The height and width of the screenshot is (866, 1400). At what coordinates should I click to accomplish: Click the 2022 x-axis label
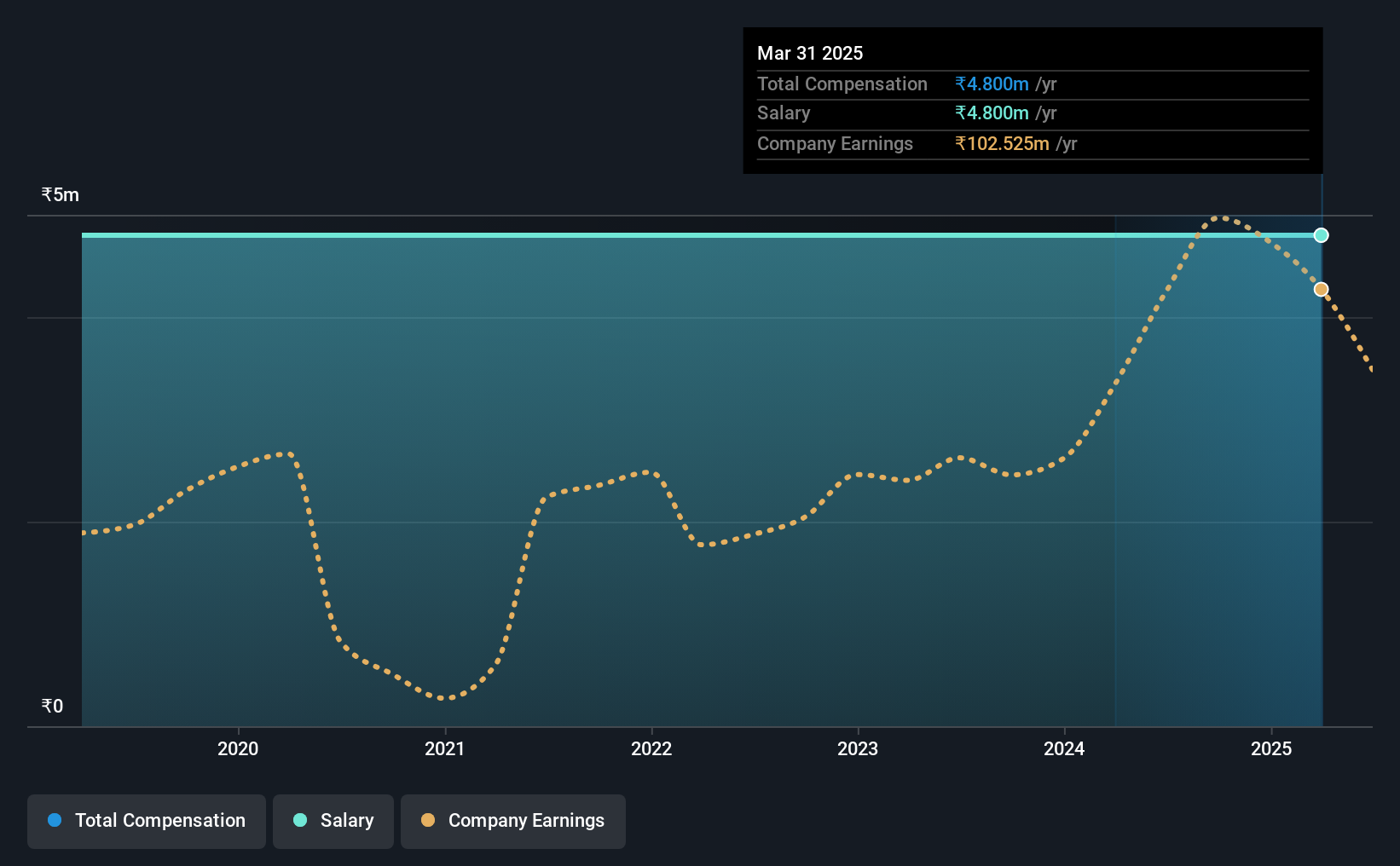click(651, 748)
